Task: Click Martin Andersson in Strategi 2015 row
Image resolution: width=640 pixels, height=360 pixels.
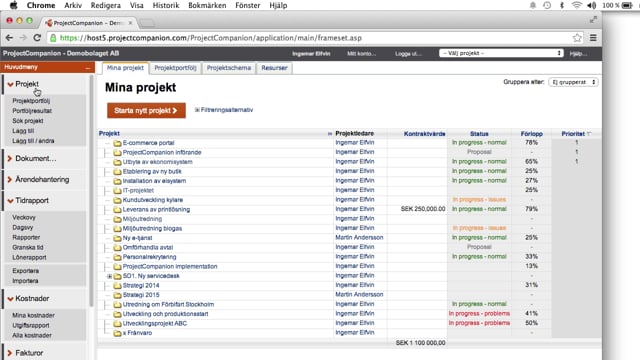Action: [359, 294]
